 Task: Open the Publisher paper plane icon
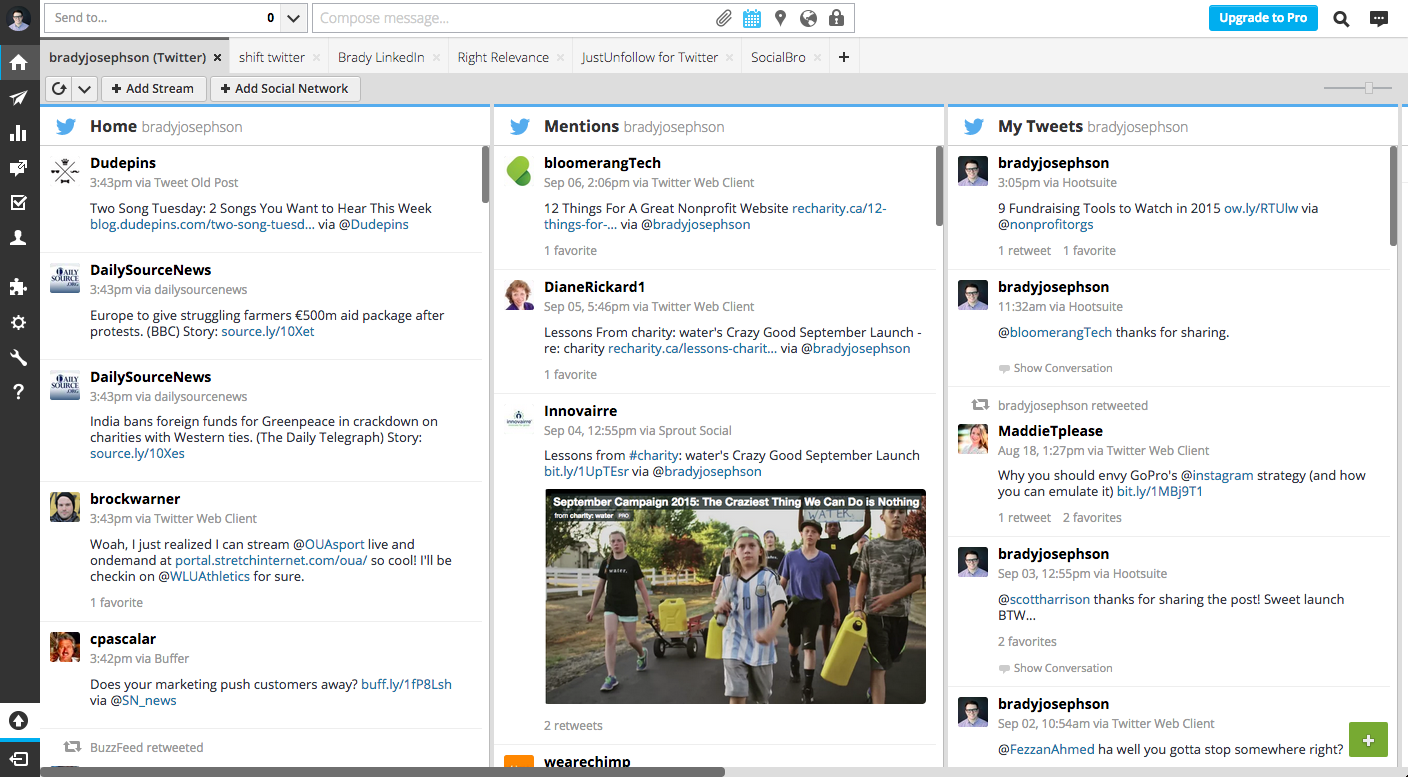coord(18,98)
